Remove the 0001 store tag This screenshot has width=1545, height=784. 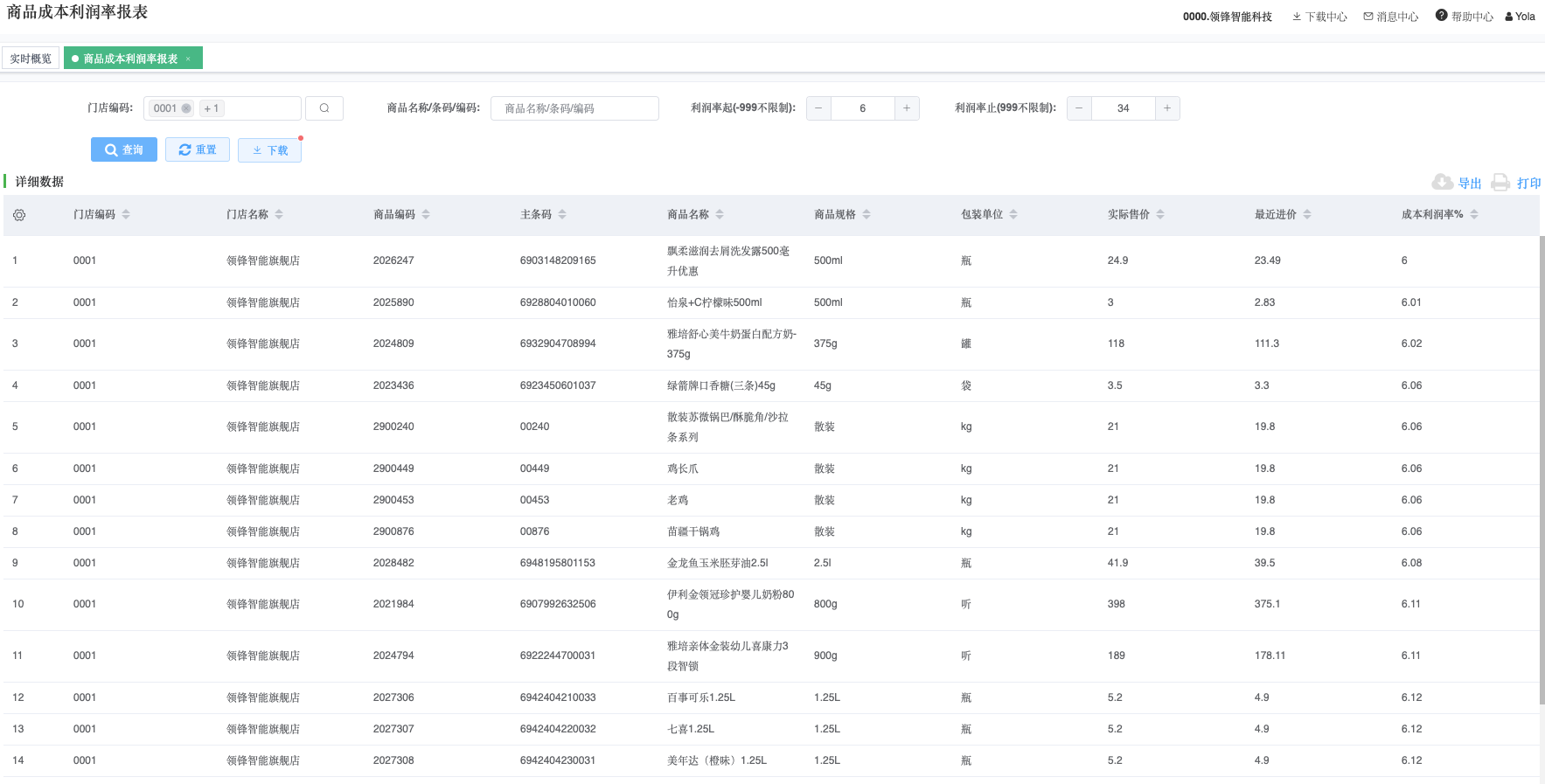pos(186,108)
